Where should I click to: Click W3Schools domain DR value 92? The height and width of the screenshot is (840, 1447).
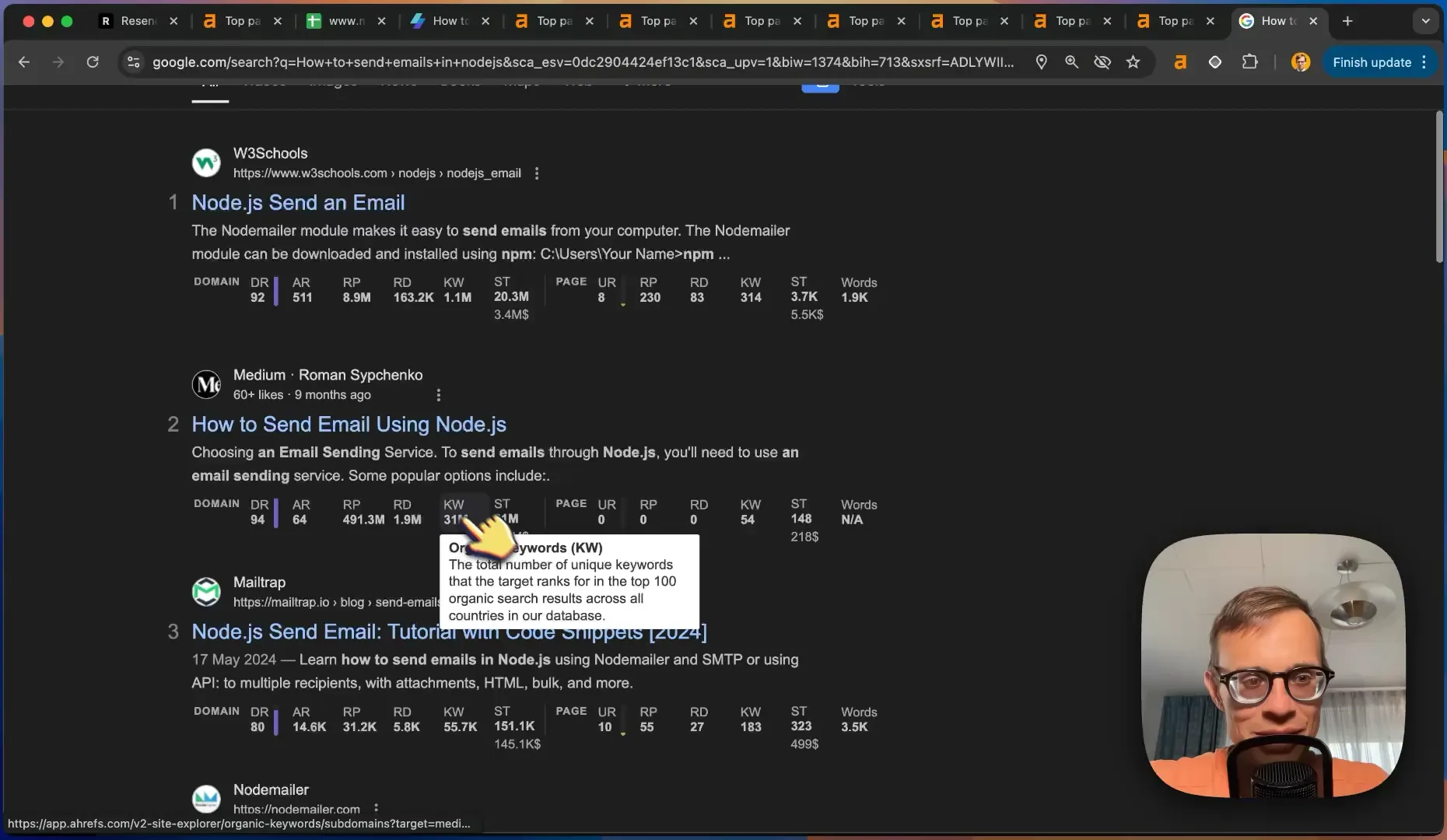[x=258, y=298]
